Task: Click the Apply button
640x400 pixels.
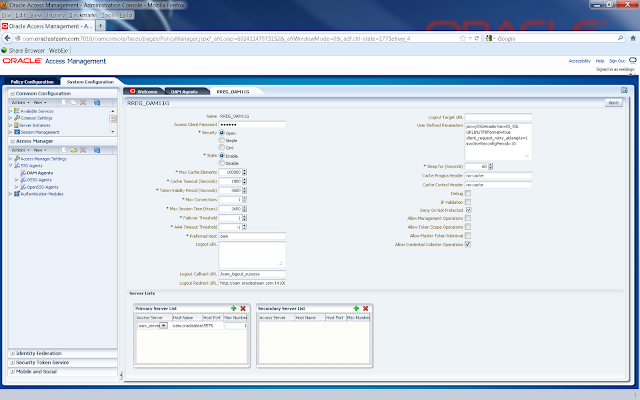Action: [613, 103]
